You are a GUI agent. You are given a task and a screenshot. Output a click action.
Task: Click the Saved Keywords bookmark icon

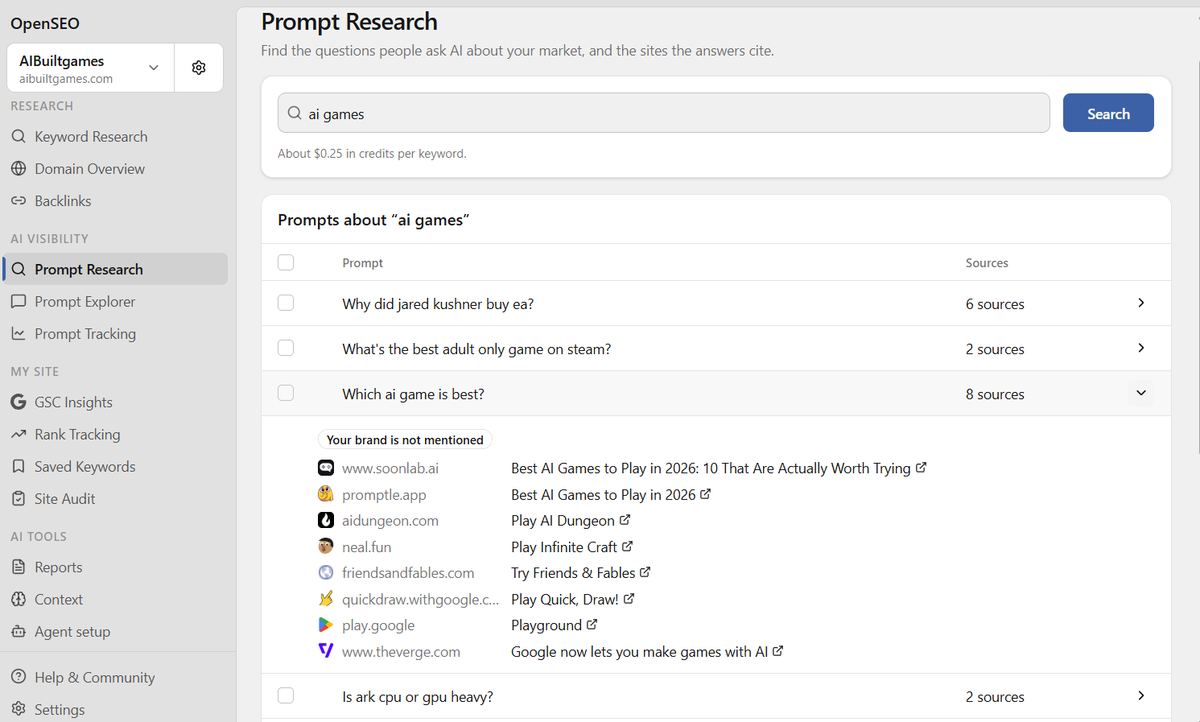pyautogui.click(x=18, y=467)
